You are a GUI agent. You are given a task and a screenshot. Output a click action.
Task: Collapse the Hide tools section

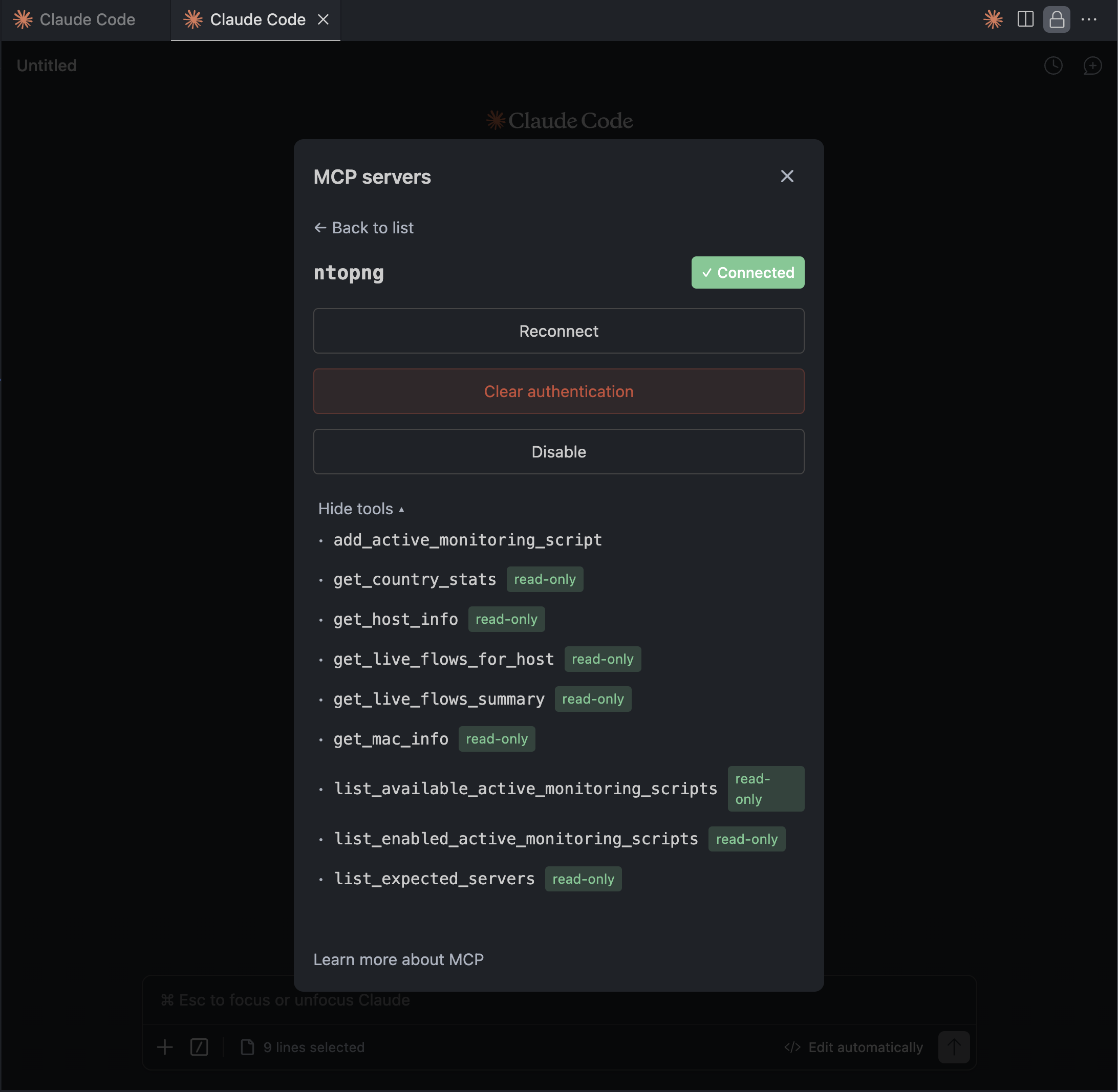pos(361,509)
